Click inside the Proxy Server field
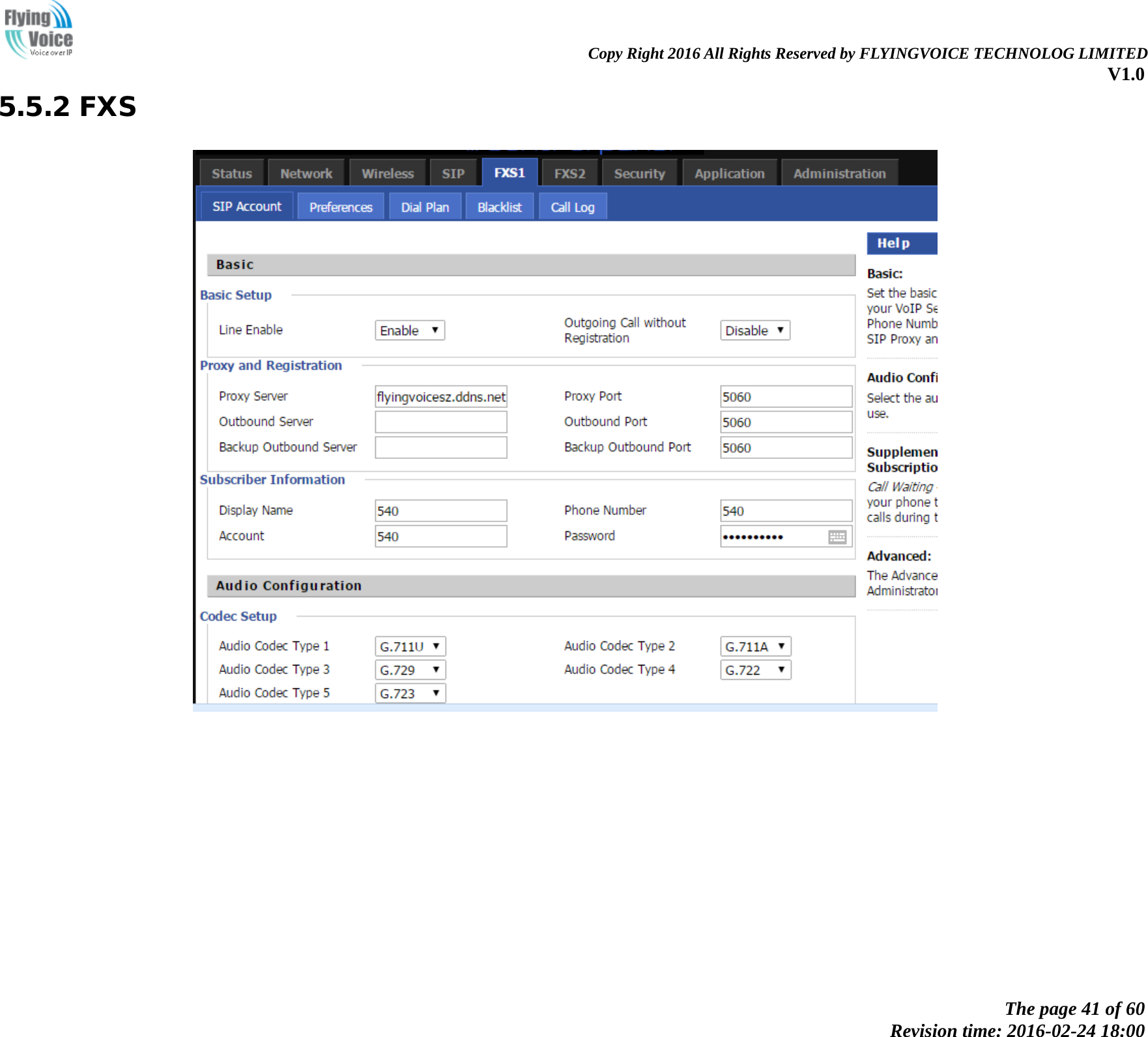 coord(440,396)
